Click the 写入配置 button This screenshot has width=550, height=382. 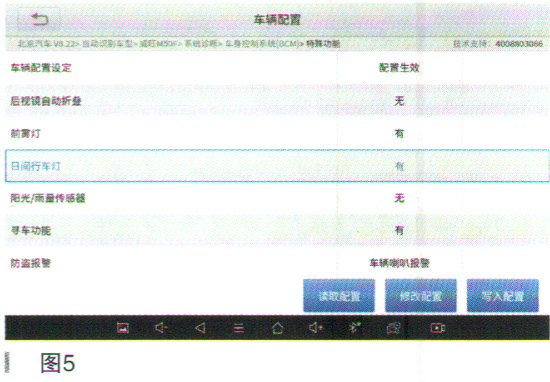(502, 296)
